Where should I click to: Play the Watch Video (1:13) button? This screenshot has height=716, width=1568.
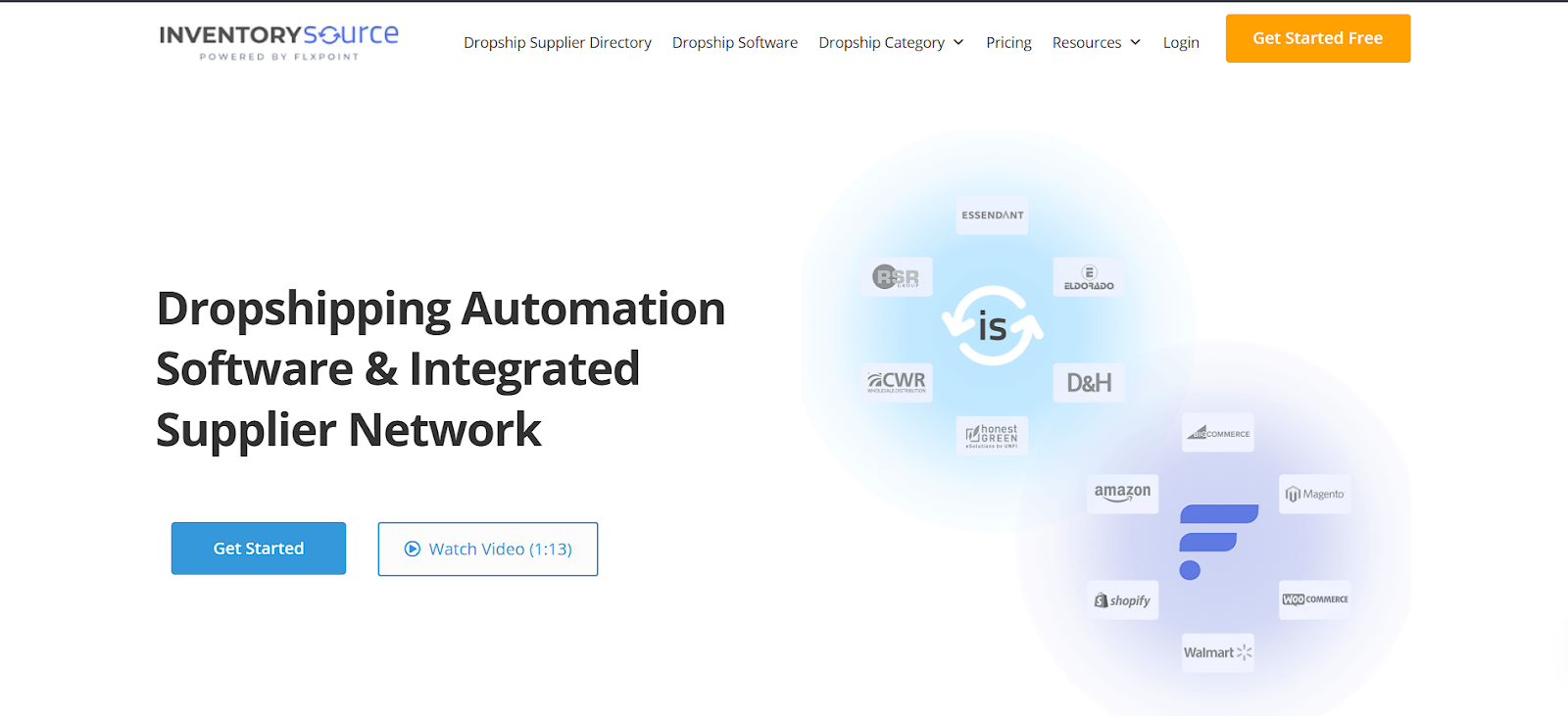pos(488,549)
